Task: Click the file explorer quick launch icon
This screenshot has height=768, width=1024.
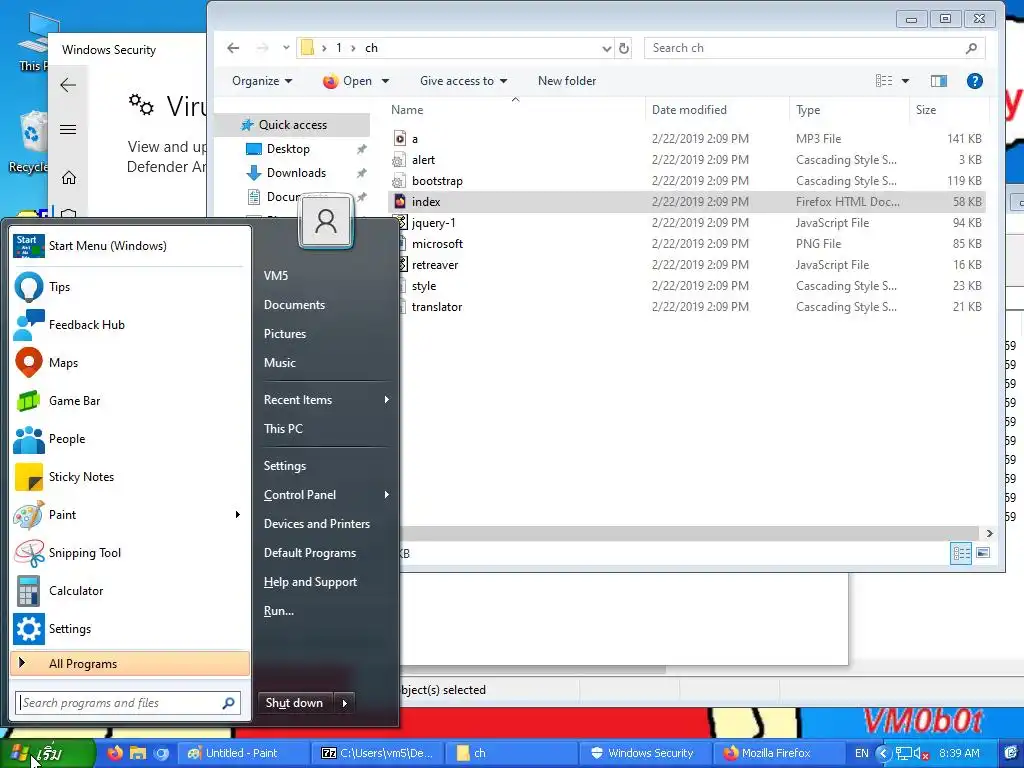Action: (x=138, y=753)
